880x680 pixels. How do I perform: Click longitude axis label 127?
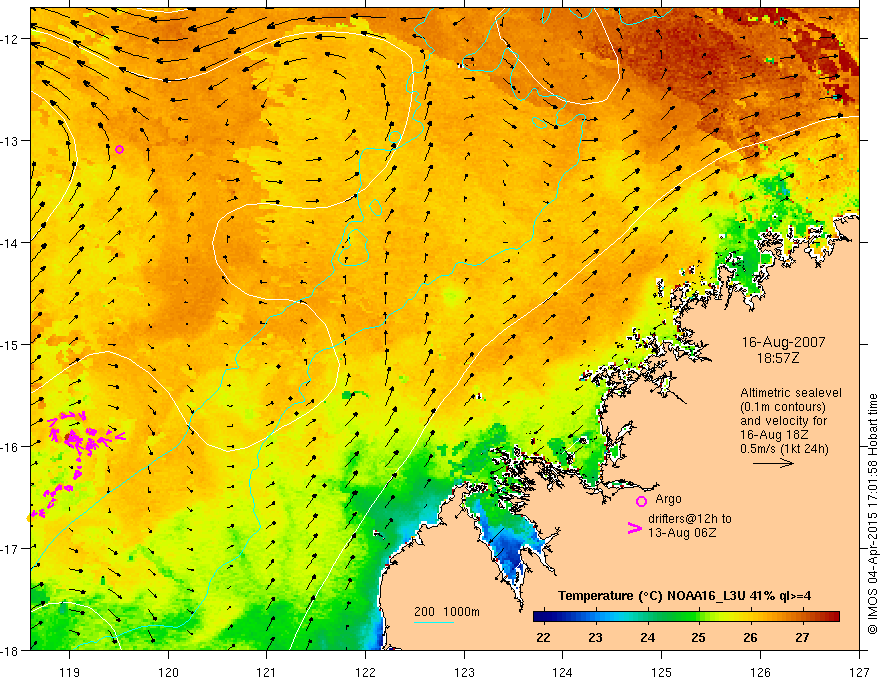(859, 672)
